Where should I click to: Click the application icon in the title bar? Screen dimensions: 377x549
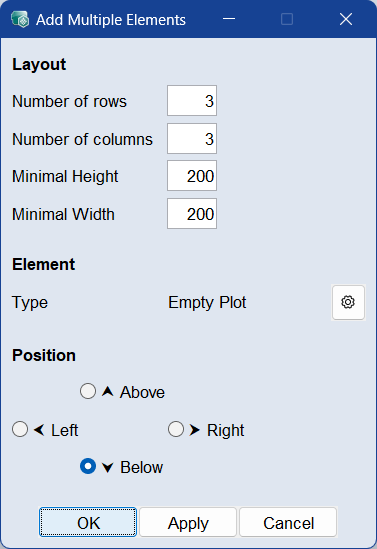(x=20, y=19)
